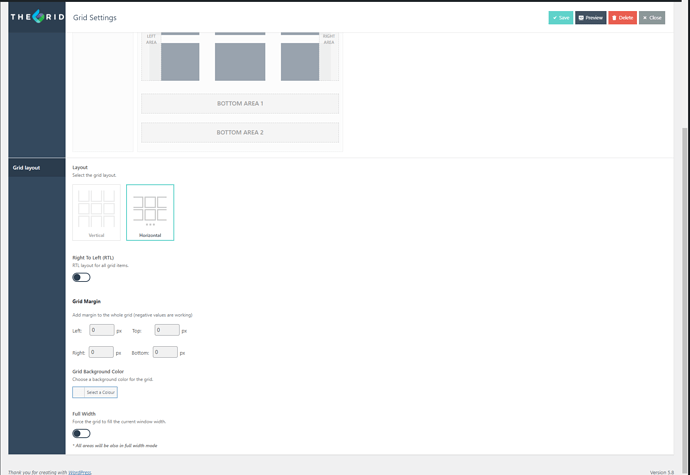Enable the Right To Left (RTL) toggle
Screen dimensions: 690x475
(x=81, y=277)
